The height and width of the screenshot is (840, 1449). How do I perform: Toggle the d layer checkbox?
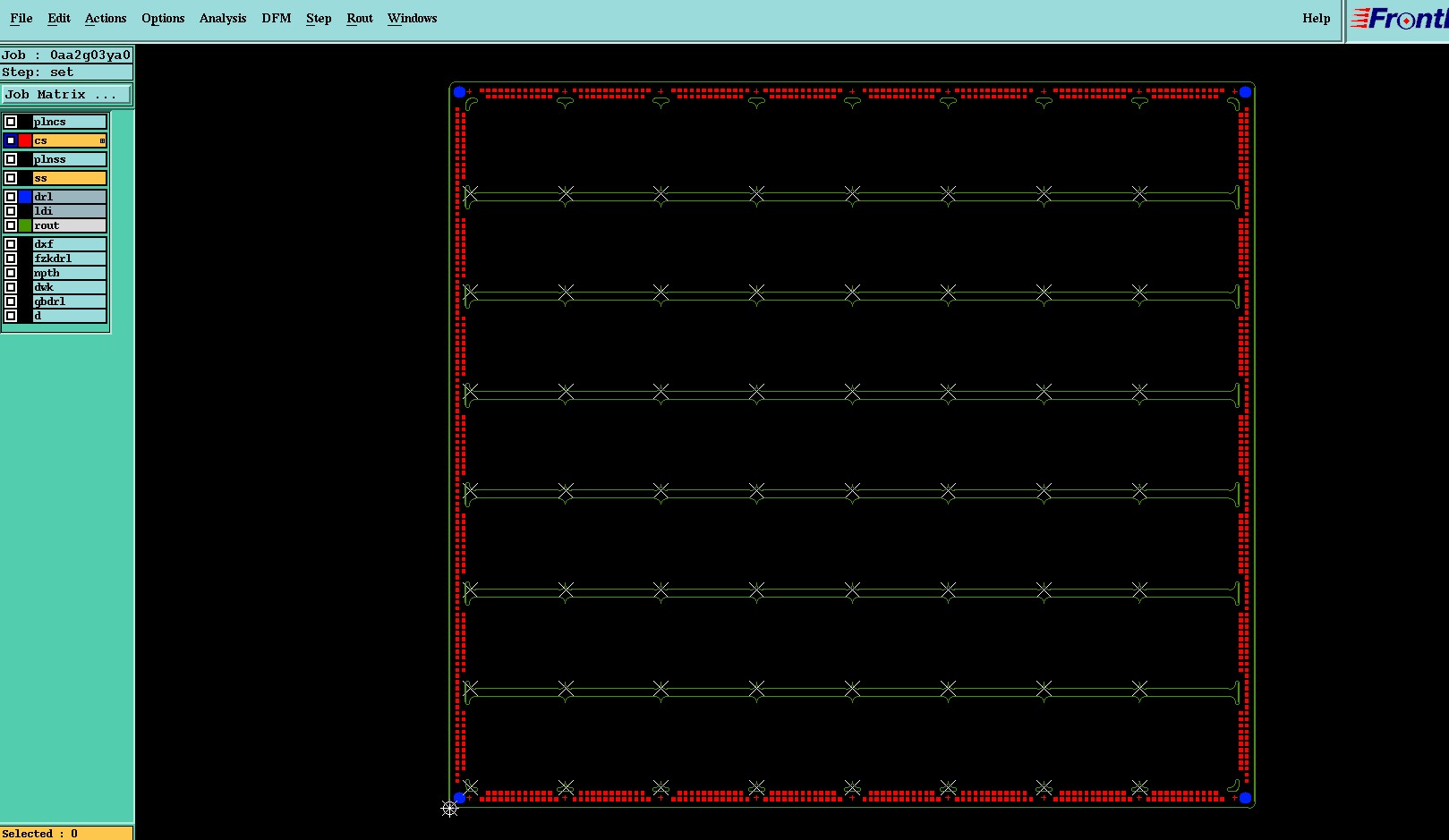[11, 316]
